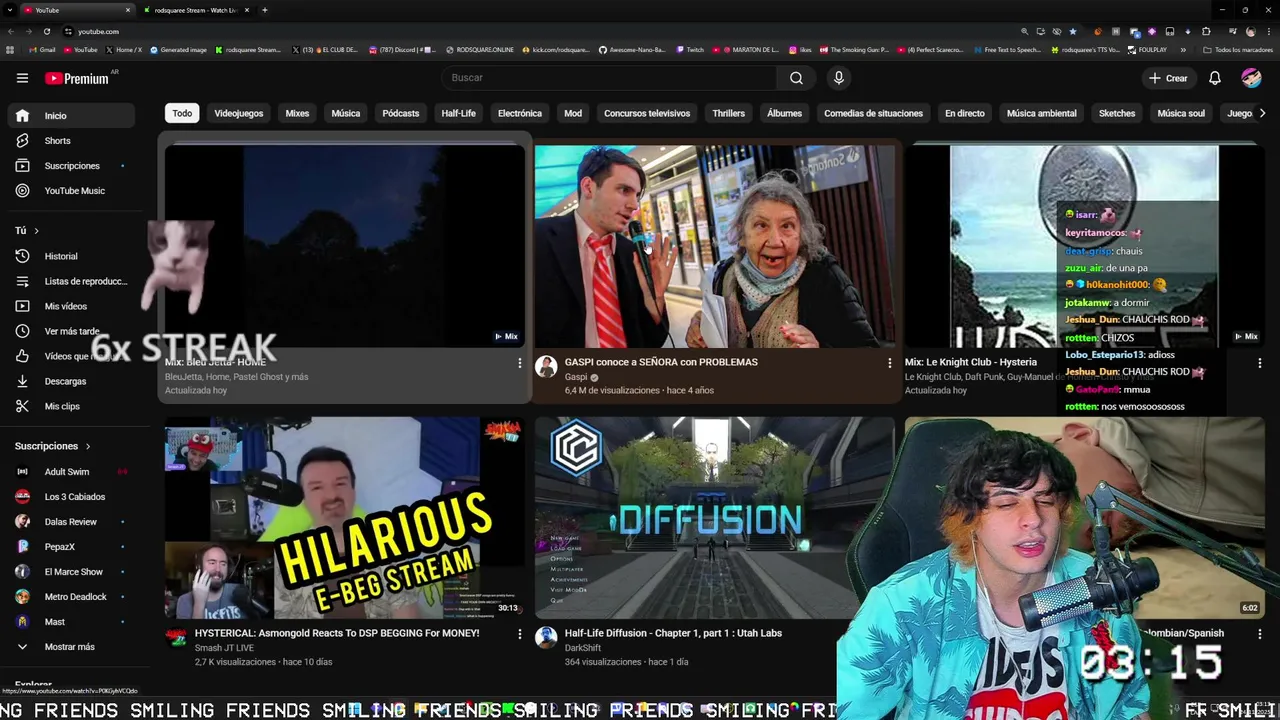The image size is (1280, 720).
Task: Select the En directo filter chip
Action: pyautogui.click(x=965, y=113)
